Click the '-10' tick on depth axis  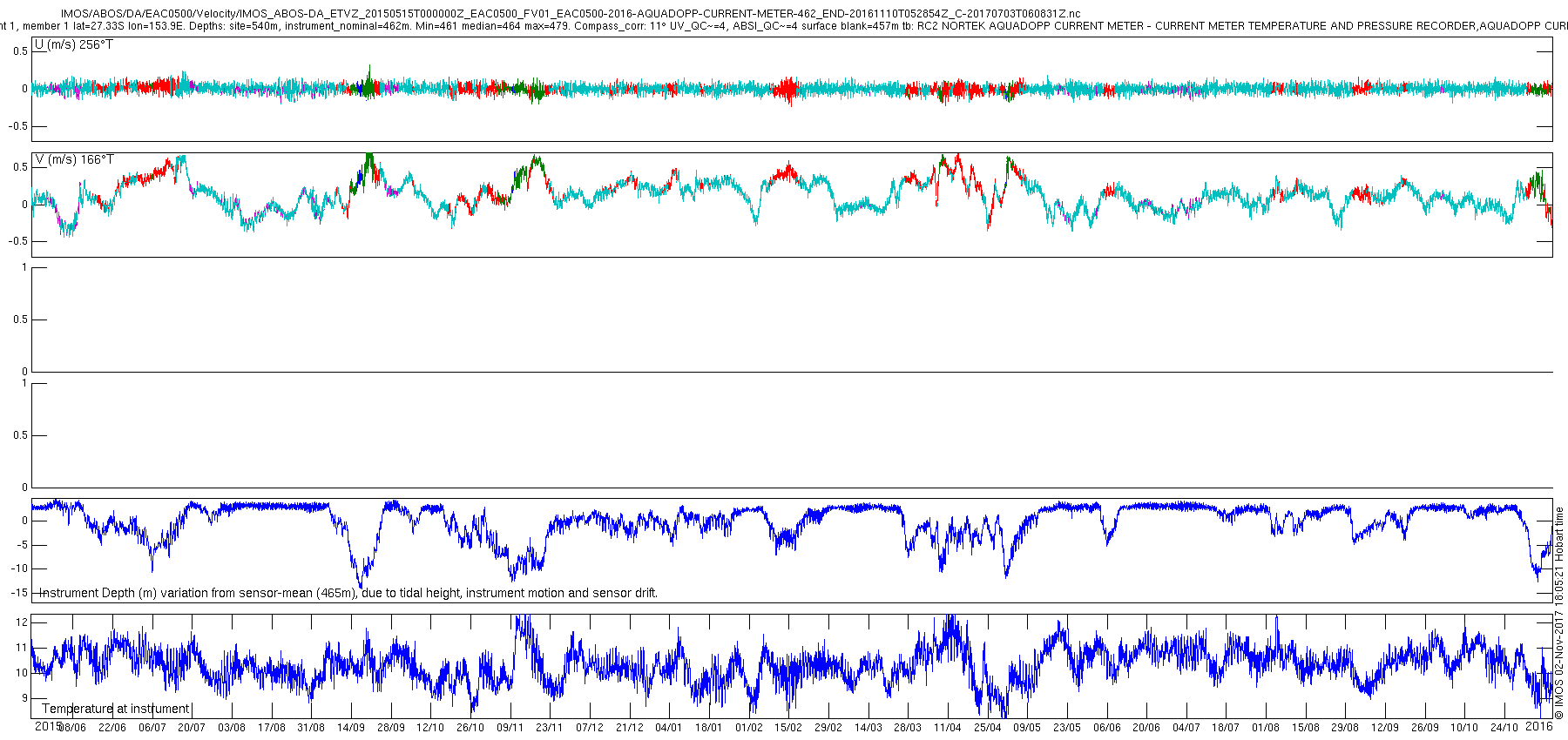tap(19, 568)
